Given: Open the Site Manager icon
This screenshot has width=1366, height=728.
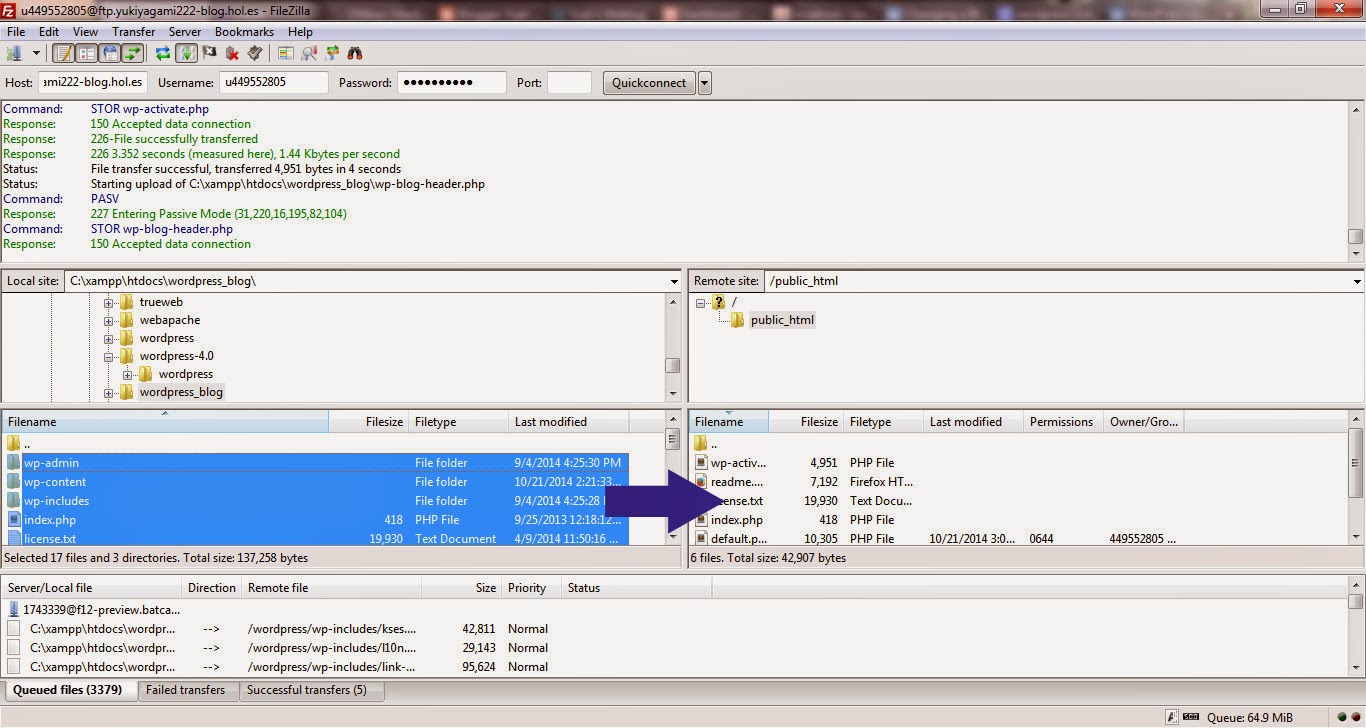Looking at the screenshot, I should (14, 53).
